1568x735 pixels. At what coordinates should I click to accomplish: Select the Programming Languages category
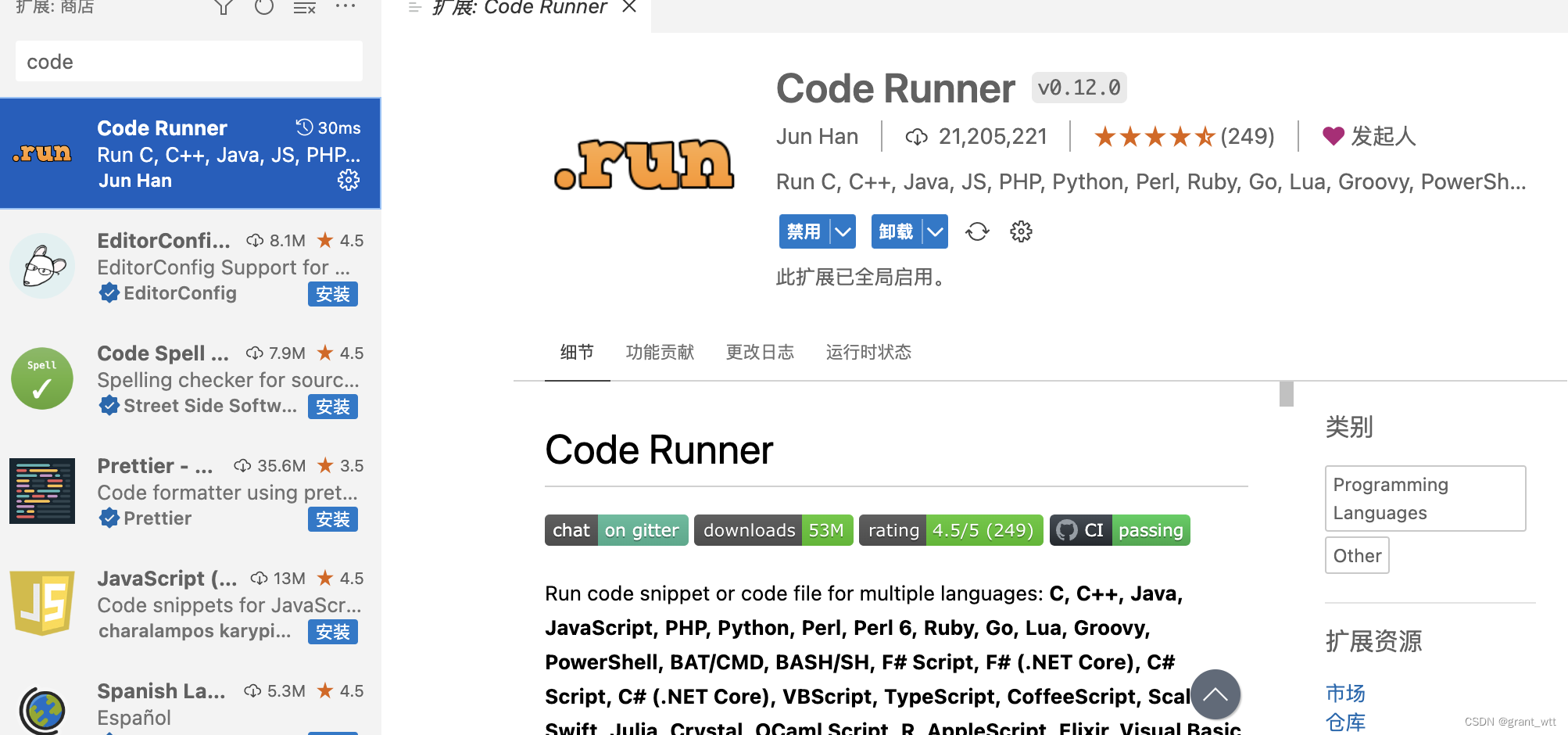[1425, 499]
